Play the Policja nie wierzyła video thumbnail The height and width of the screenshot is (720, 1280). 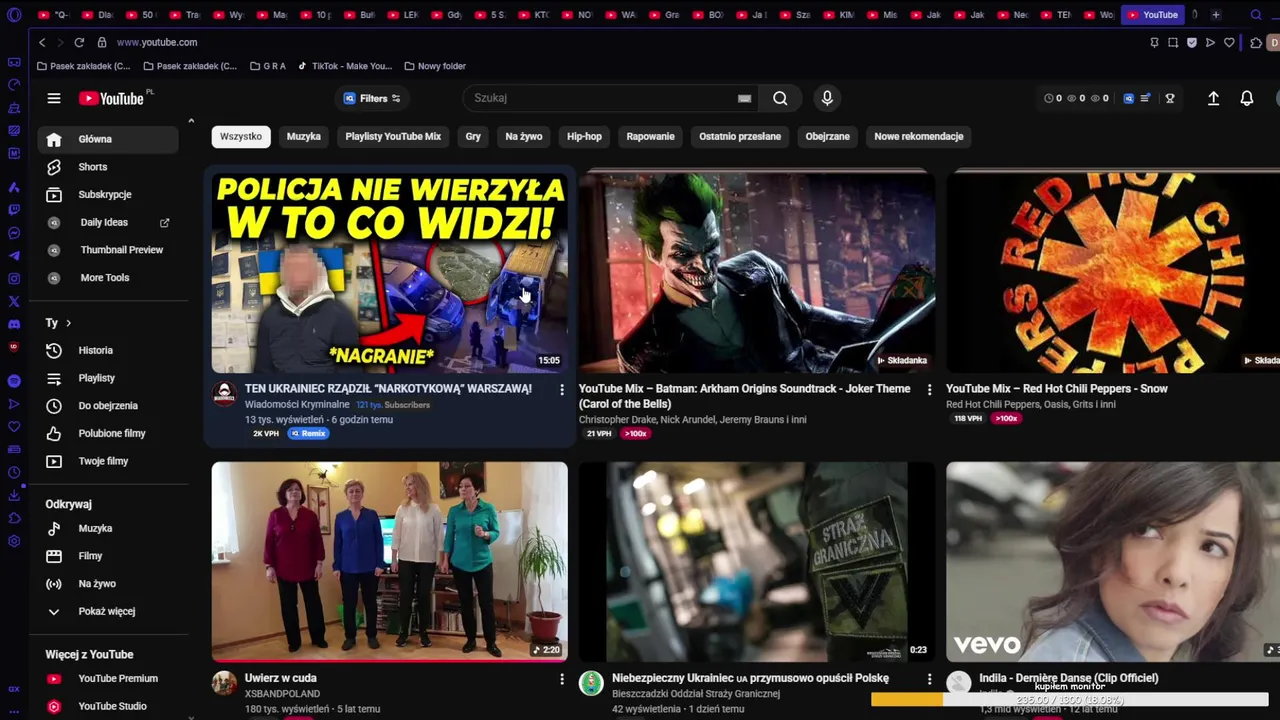point(389,272)
